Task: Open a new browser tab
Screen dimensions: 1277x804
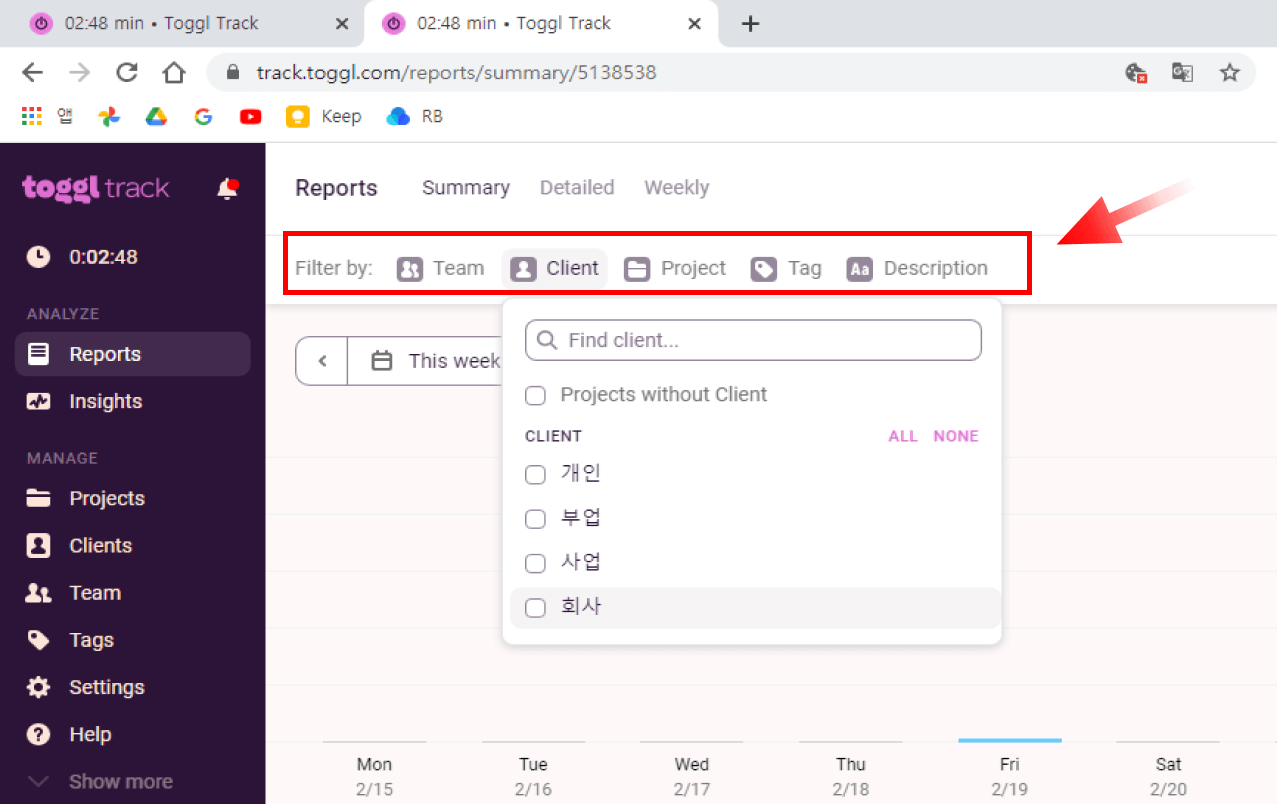Action: (x=751, y=24)
